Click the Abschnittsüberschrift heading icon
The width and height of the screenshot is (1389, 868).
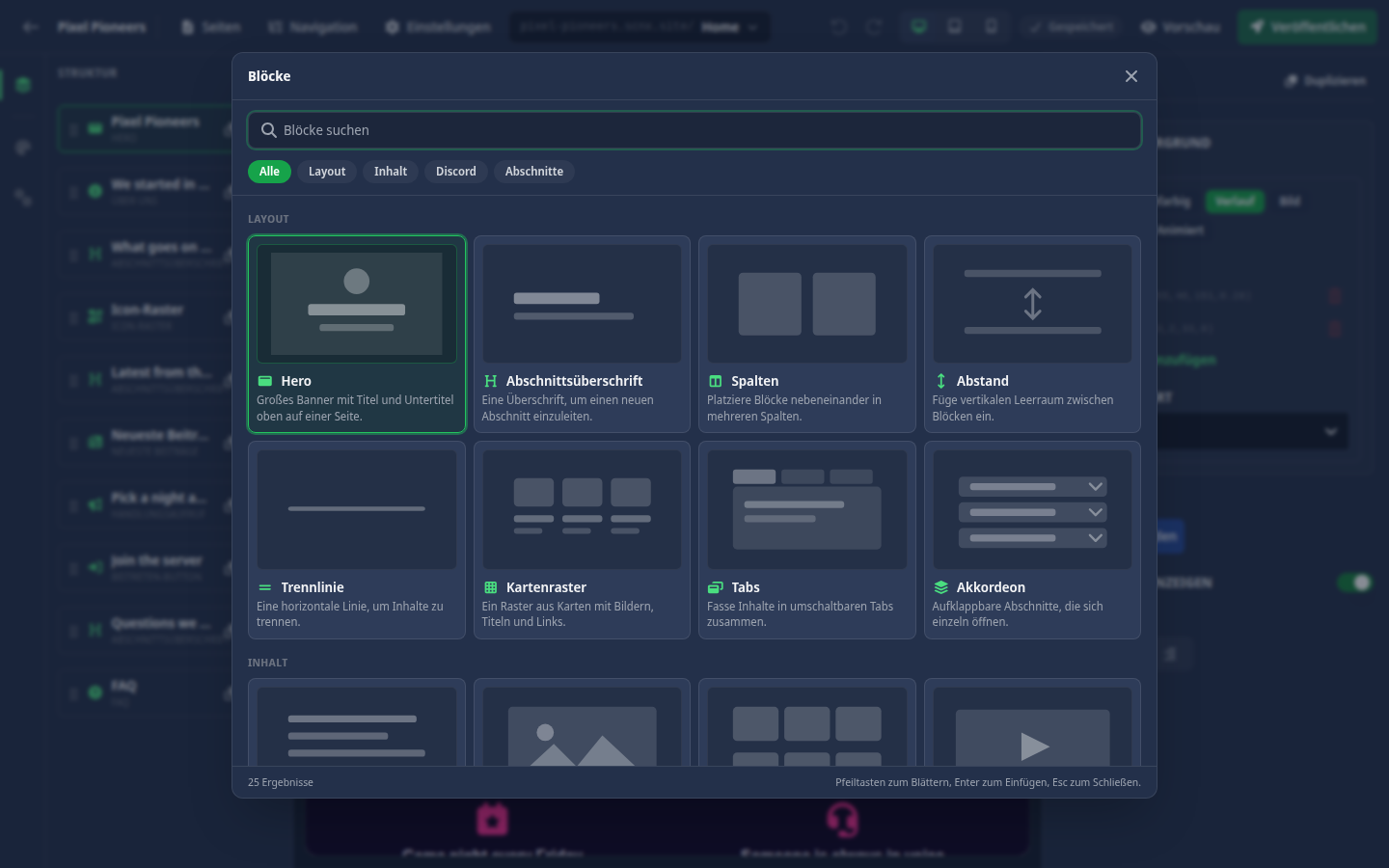[490, 381]
